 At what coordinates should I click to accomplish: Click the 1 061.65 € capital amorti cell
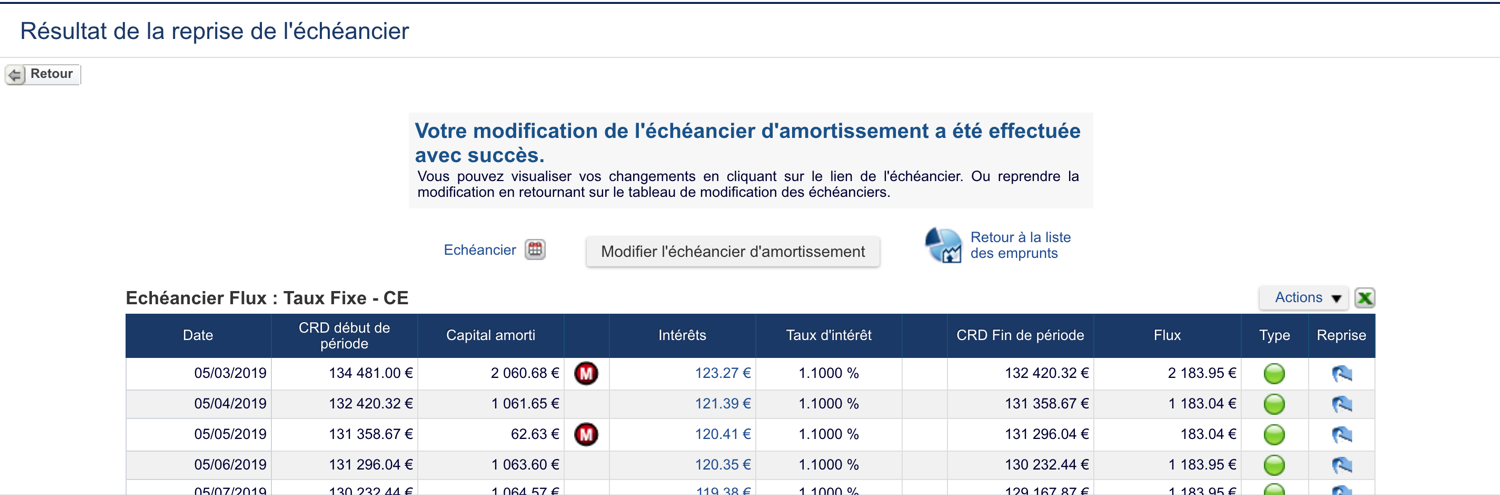pos(491,404)
